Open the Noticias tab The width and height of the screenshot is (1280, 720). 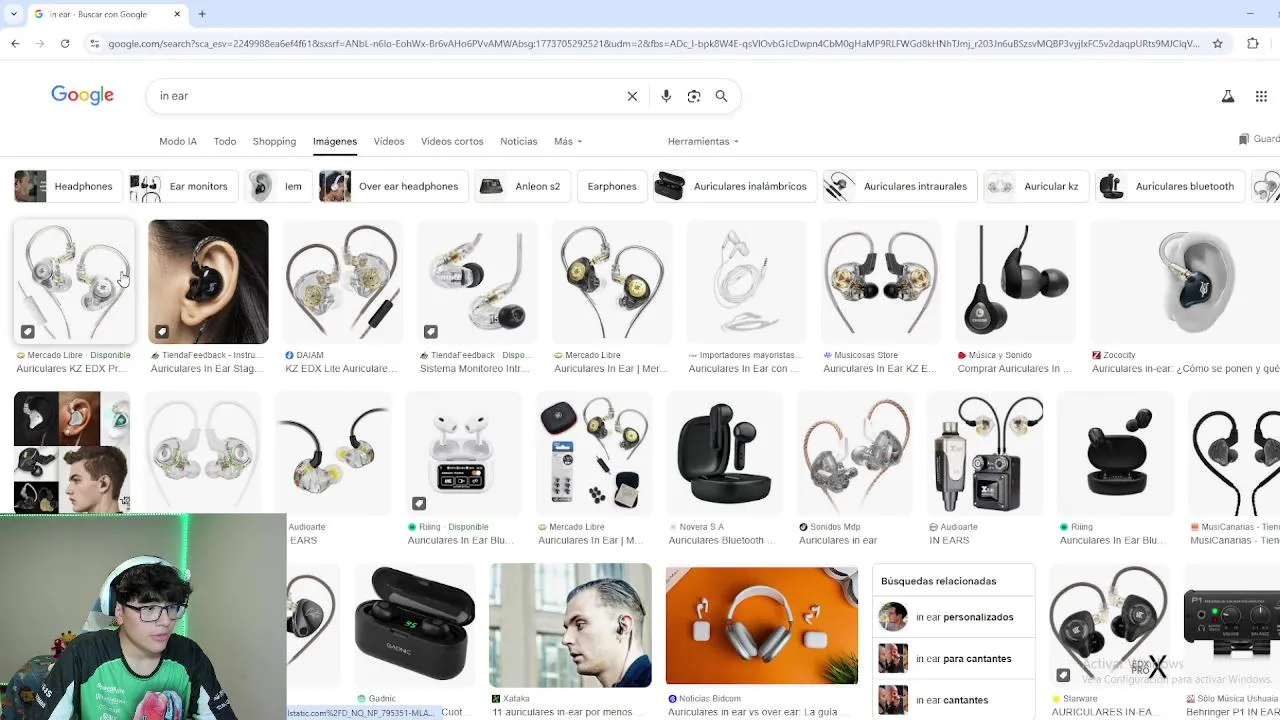(x=519, y=141)
